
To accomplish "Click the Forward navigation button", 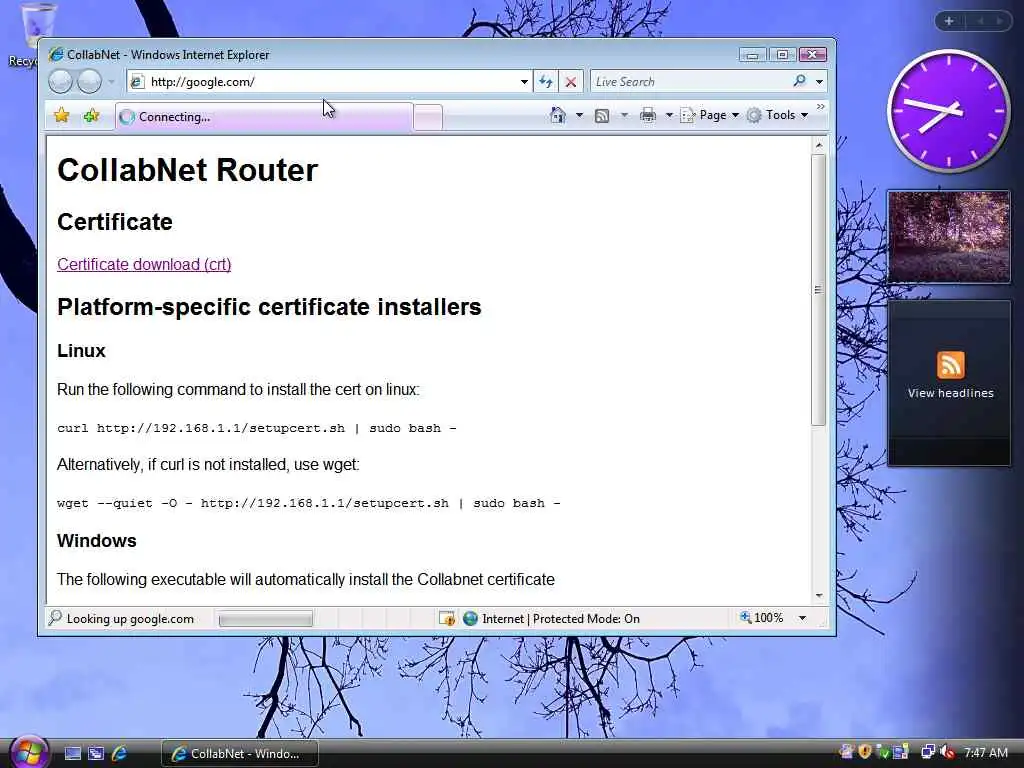I will tap(89, 82).
